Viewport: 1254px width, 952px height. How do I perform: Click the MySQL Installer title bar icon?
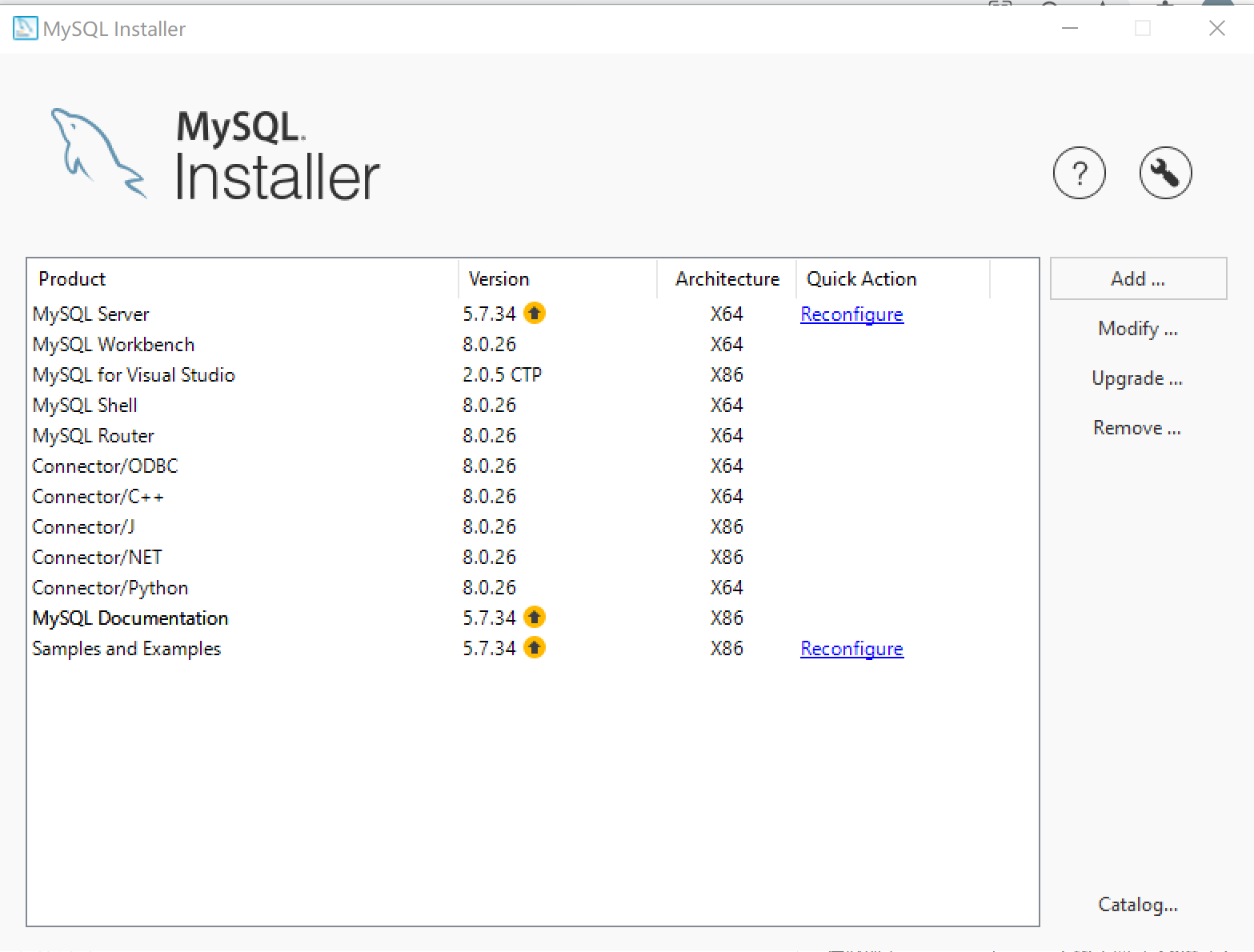[25, 28]
